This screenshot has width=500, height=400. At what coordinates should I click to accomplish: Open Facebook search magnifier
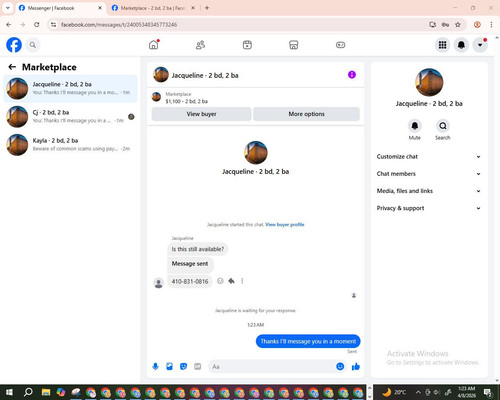tap(33, 45)
